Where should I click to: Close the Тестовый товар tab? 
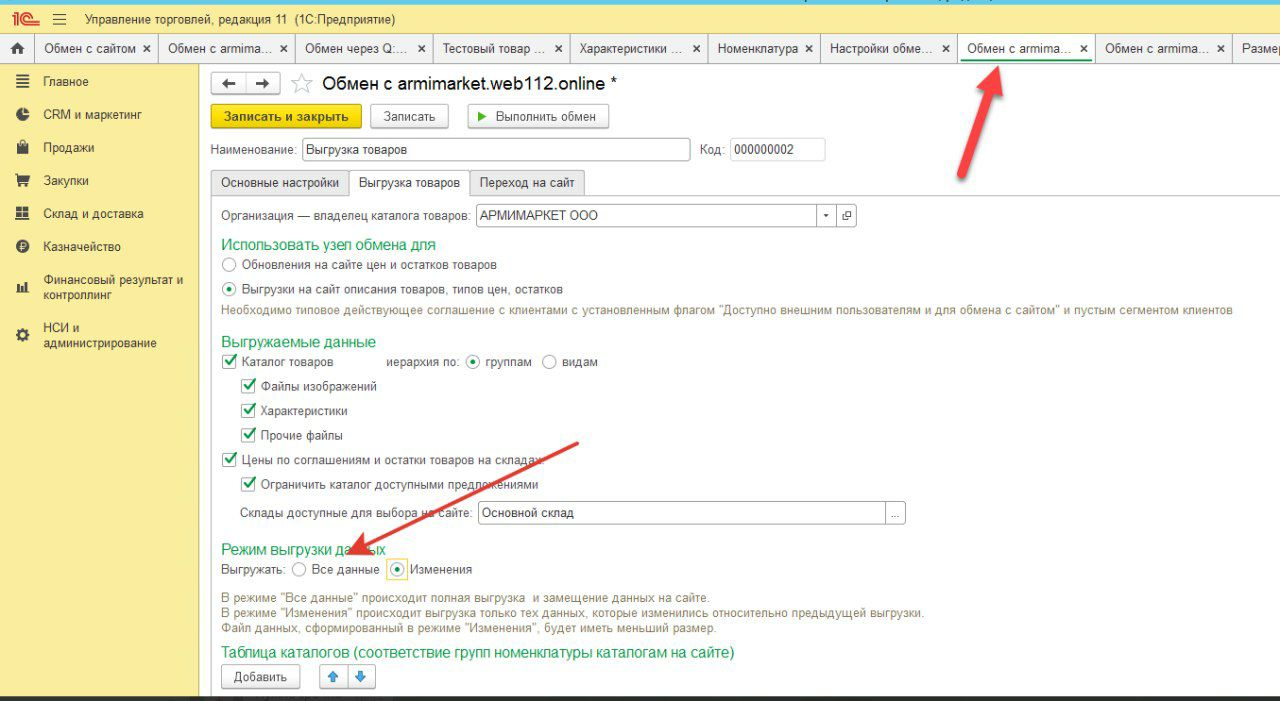pyautogui.click(x=558, y=48)
